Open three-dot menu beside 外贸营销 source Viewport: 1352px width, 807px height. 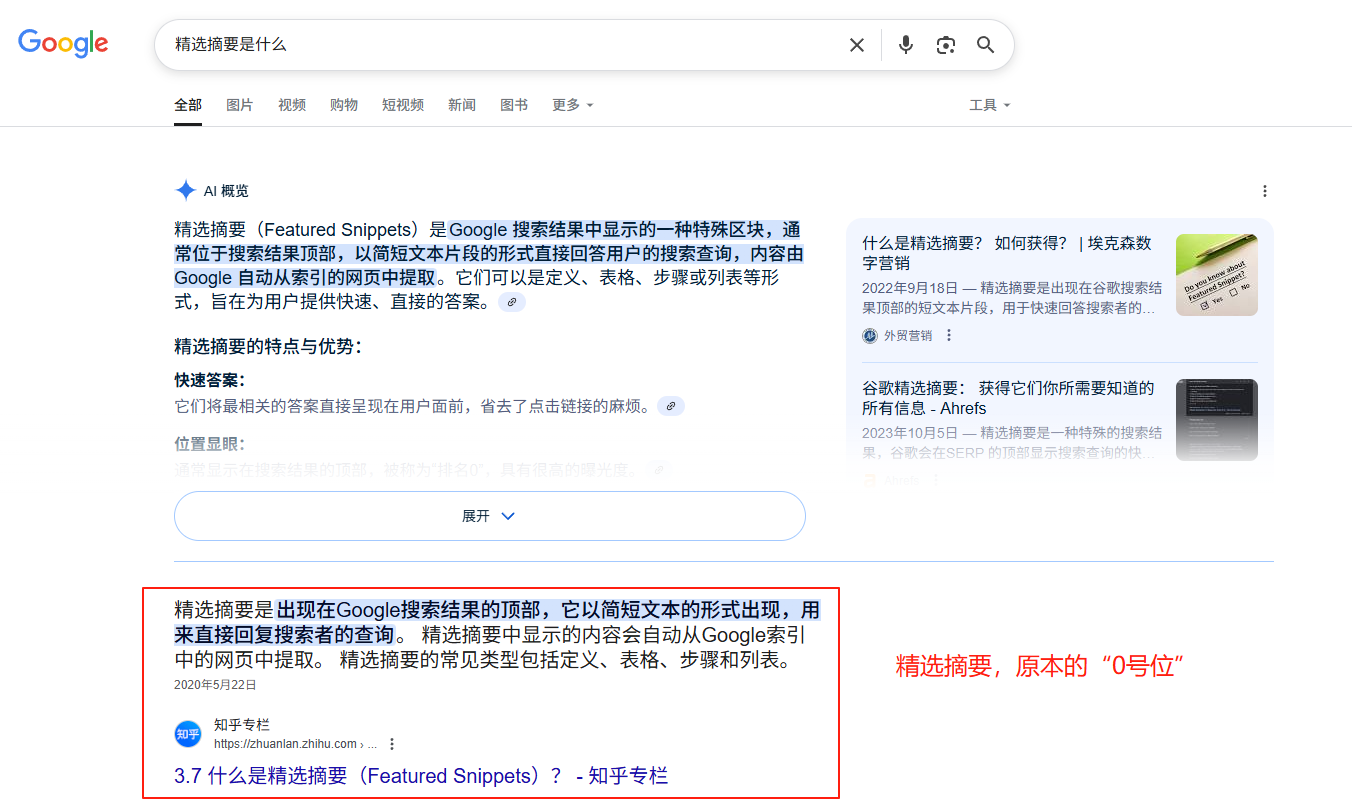pos(949,336)
